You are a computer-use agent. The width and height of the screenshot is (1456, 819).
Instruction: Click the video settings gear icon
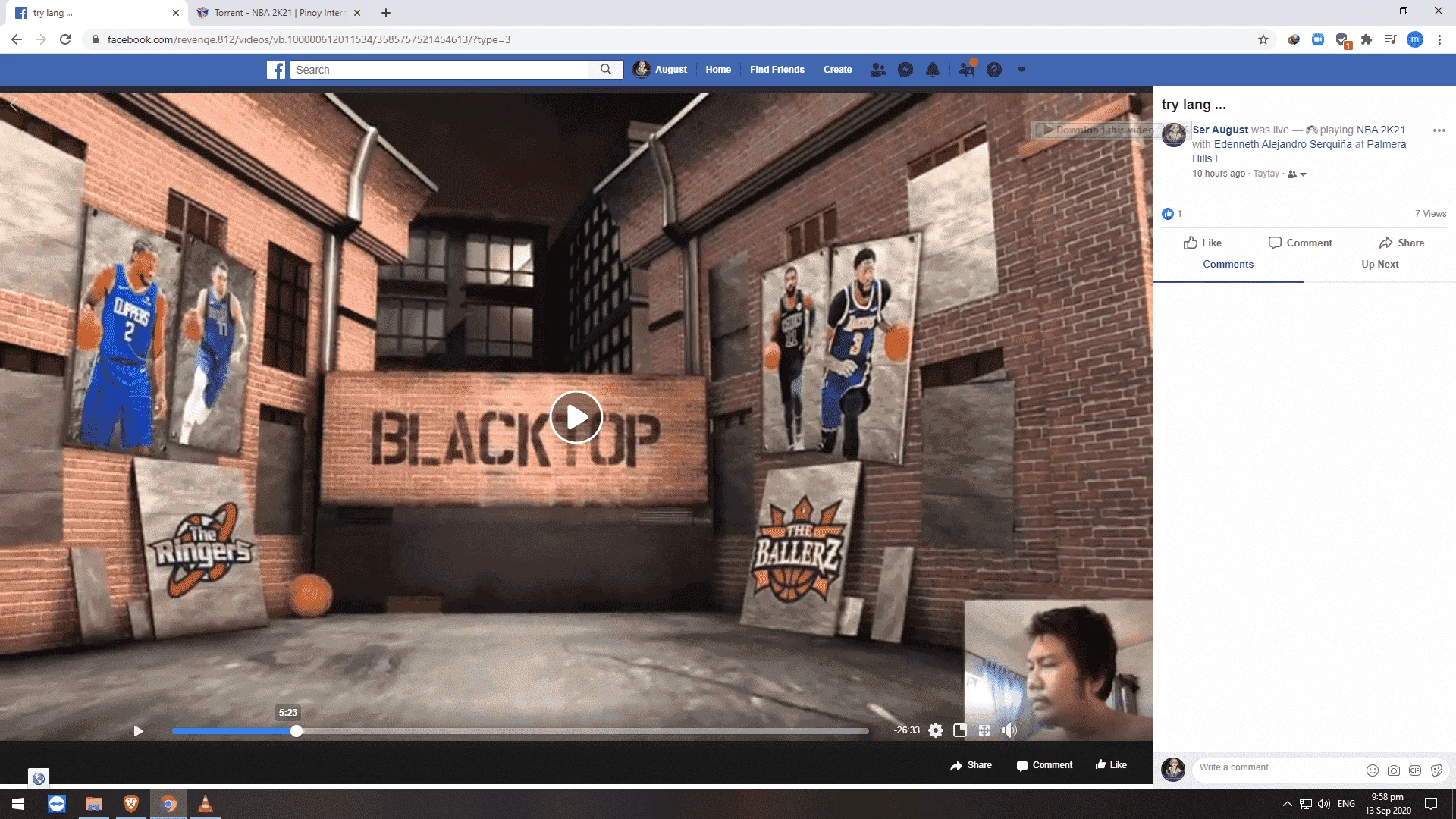coord(936,730)
